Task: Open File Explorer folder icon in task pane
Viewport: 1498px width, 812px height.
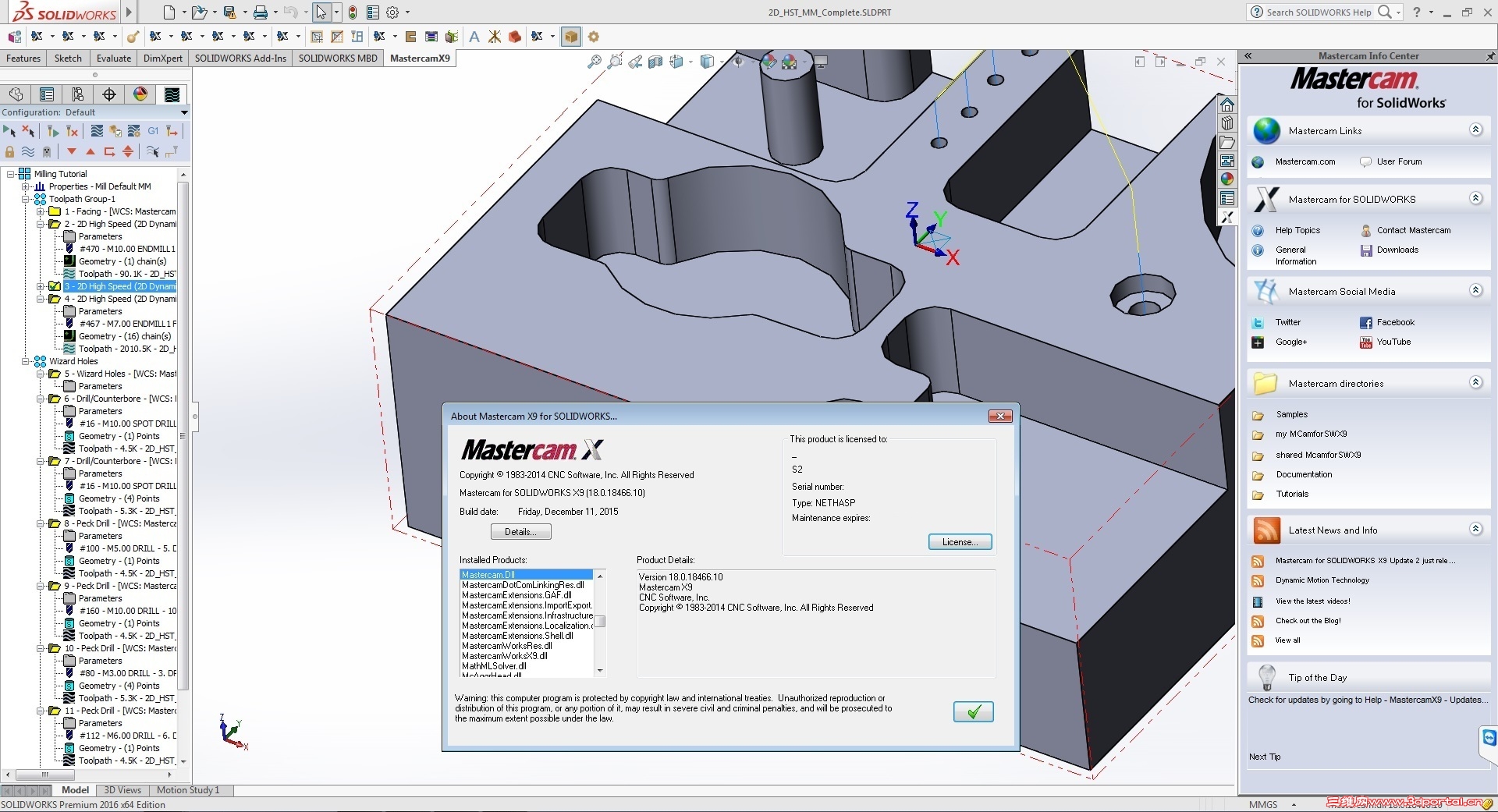Action: click(x=1227, y=142)
